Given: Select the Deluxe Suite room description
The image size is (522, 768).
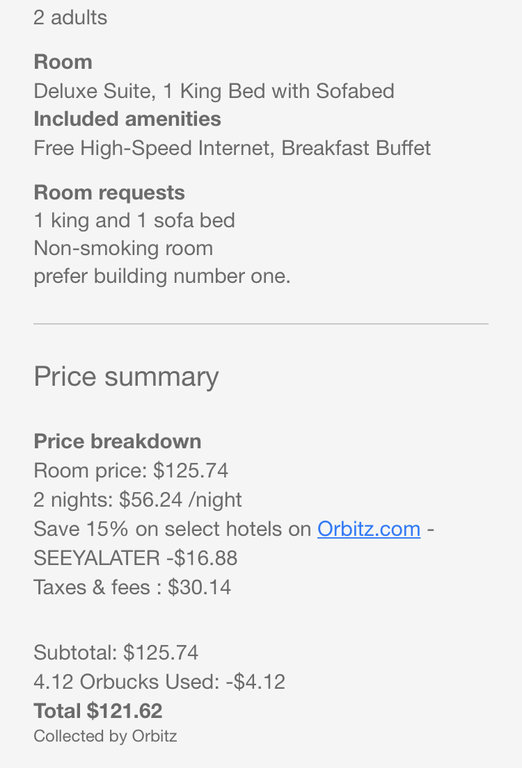Looking at the screenshot, I should (x=214, y=91).
